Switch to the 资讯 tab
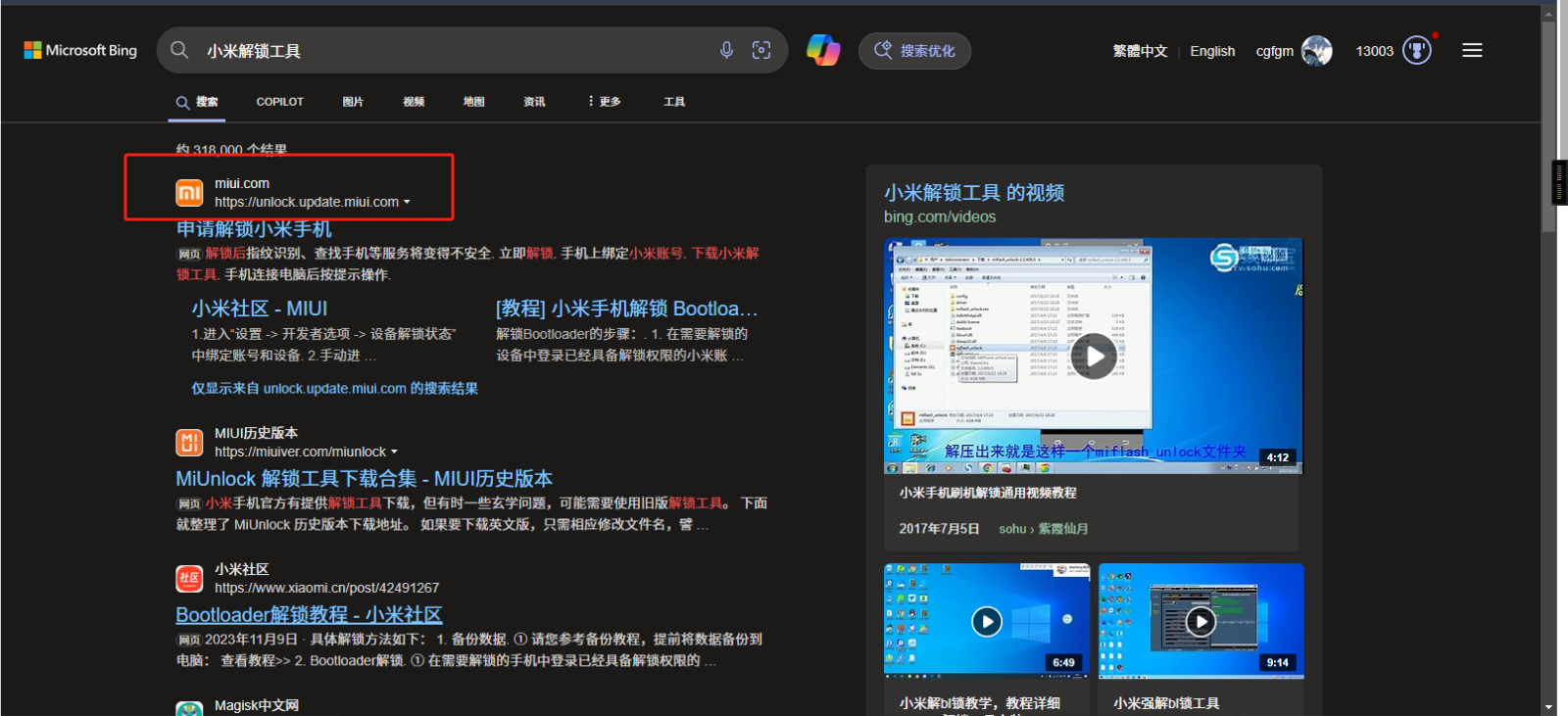This screenshot has height=716, width=1568. tap(534, 102)
